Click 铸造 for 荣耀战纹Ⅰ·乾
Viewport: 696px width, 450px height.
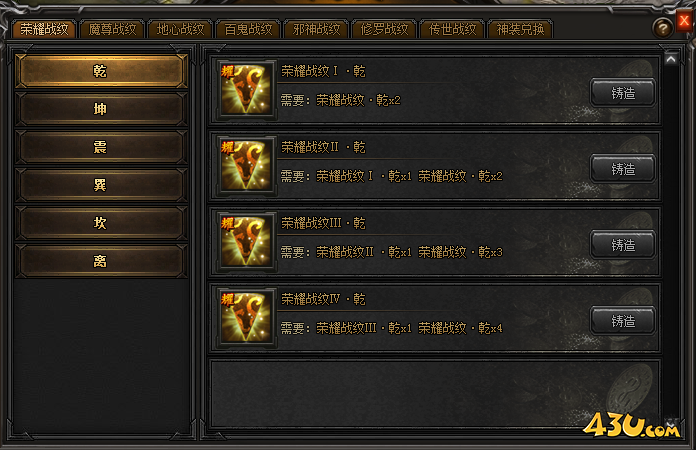point(623,93)
